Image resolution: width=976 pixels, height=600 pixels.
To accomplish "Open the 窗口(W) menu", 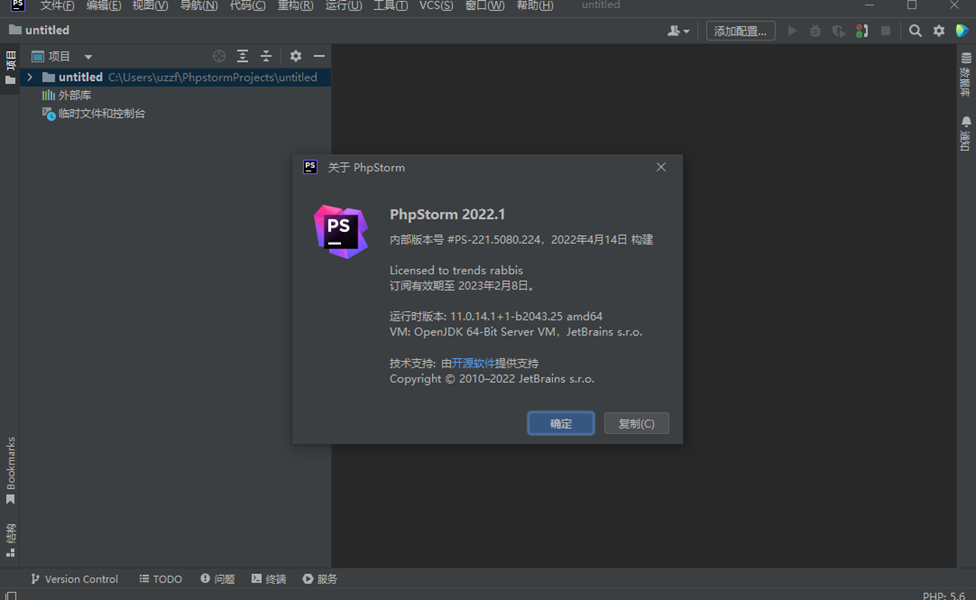I will [x=485, y=6].
